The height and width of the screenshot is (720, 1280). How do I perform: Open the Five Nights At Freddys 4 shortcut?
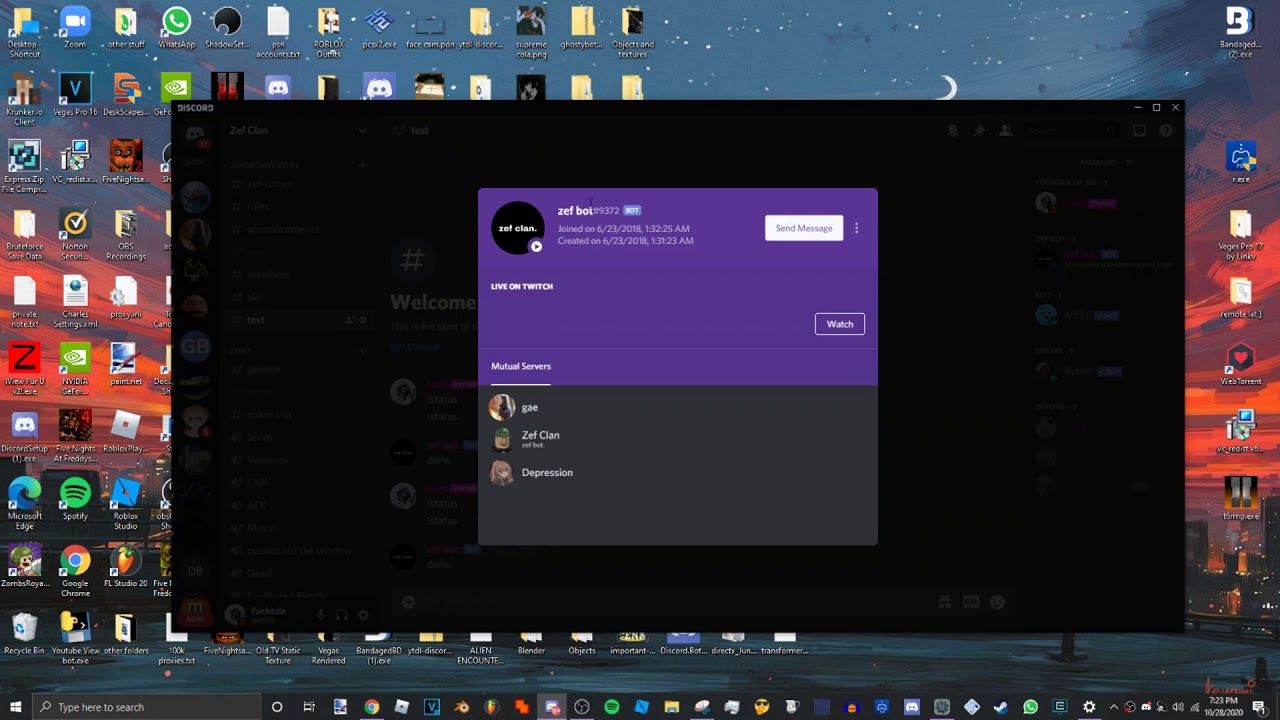(75, 437)
